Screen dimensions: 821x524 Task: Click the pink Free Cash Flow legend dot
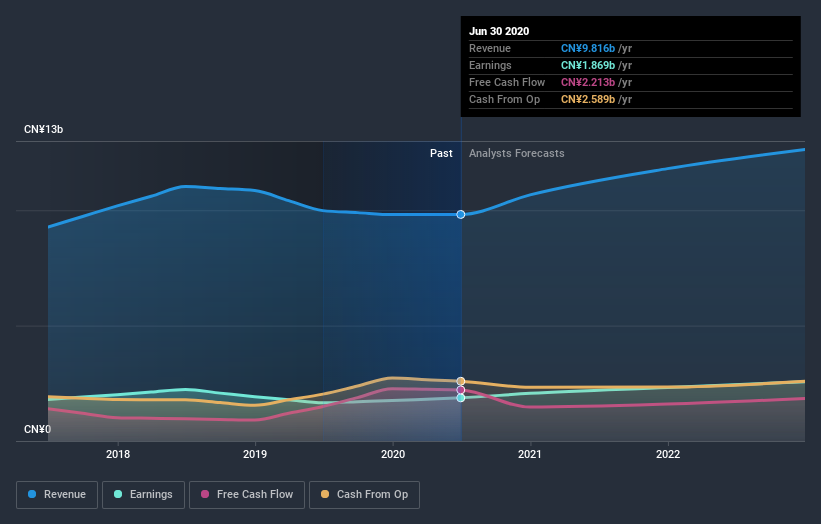205,494
